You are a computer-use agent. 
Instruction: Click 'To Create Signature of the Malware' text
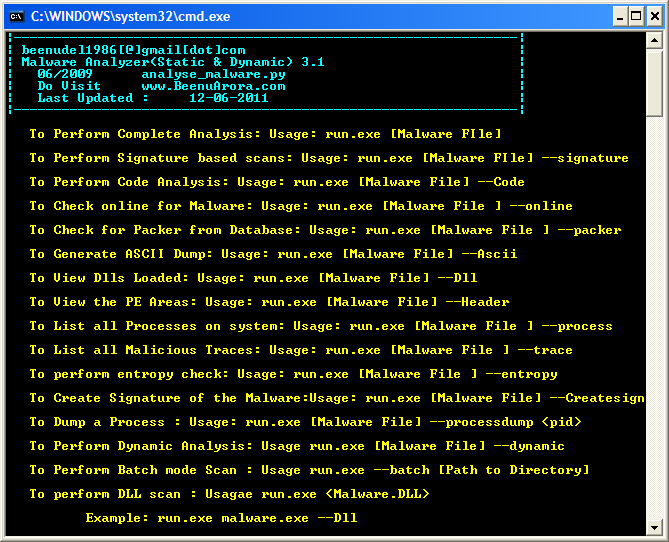click(x=166, y=398)
